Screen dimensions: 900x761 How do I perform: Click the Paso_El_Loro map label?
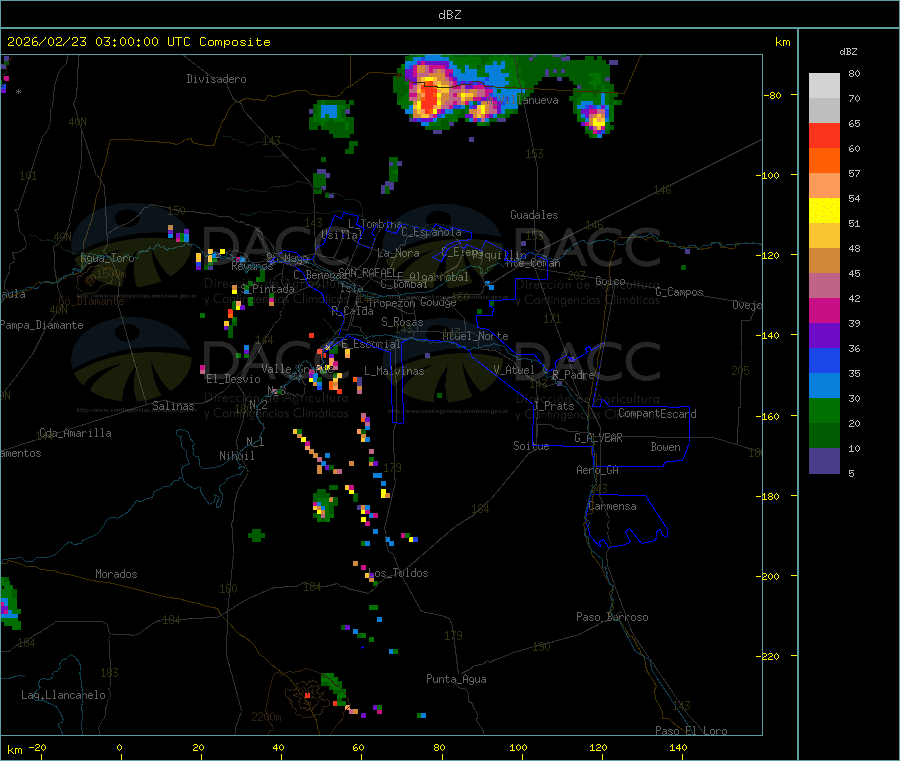(691, 731)
